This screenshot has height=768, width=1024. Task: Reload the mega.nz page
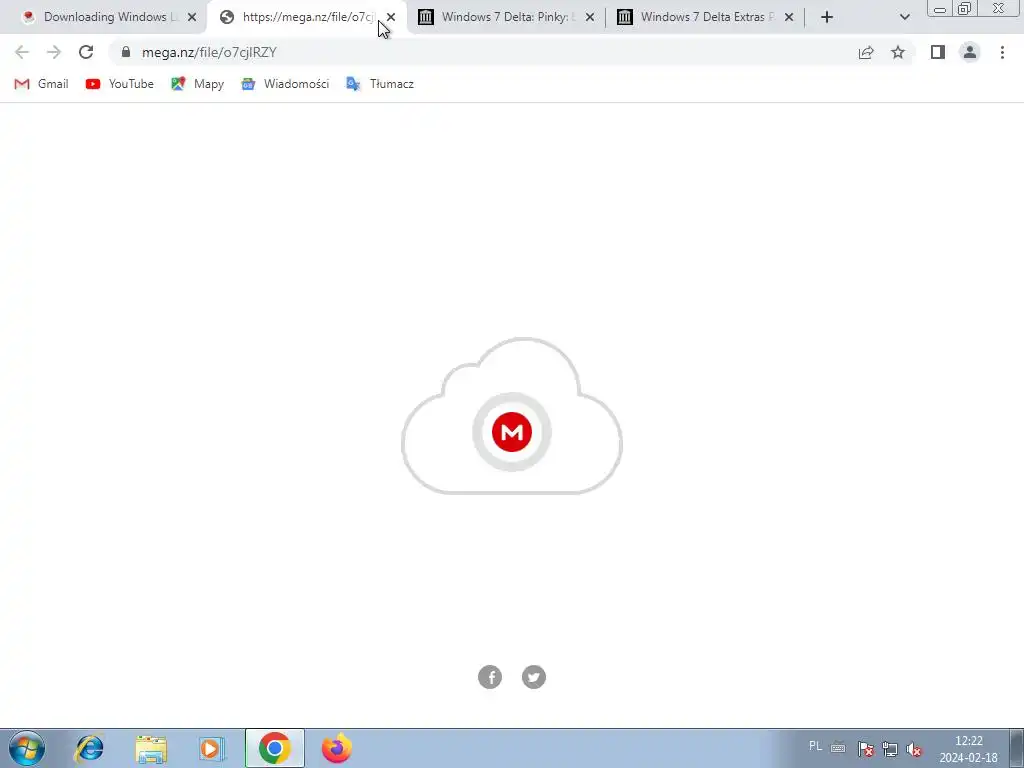pos(86,52)
